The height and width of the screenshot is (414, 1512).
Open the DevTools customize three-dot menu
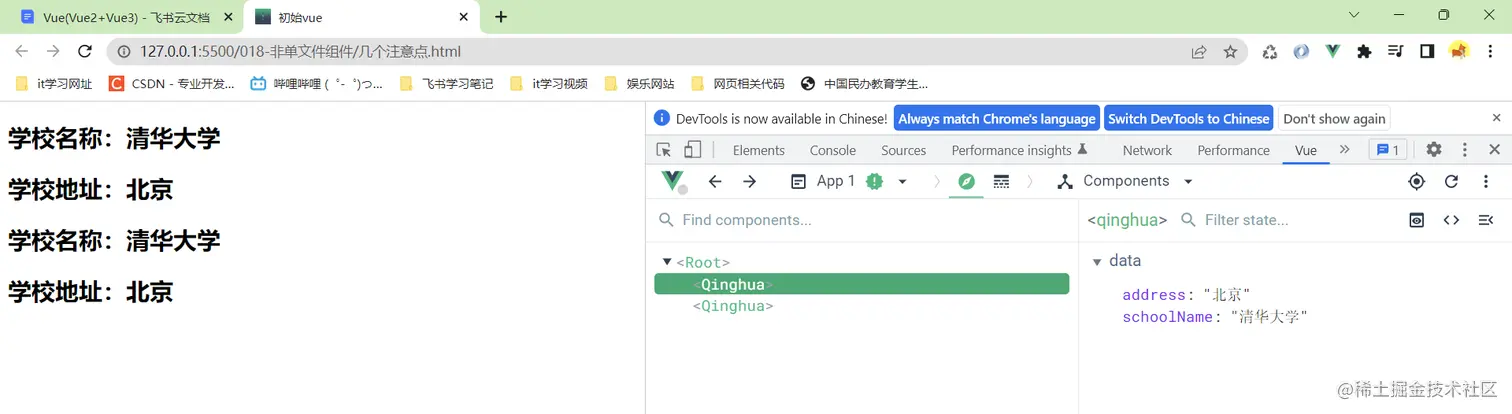pyautogui.click(x=1465, y=150)
